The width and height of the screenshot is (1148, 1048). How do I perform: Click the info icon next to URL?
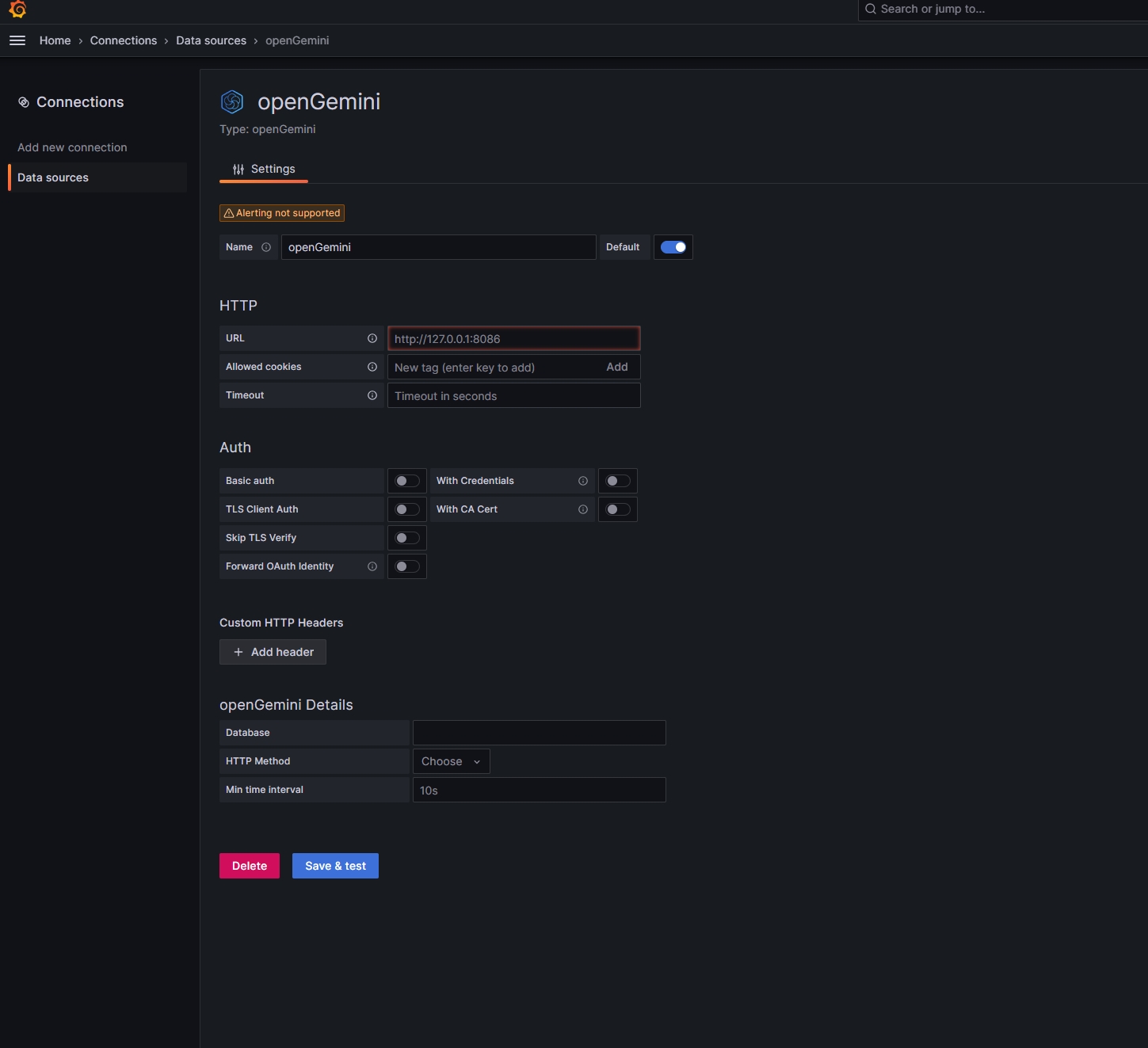[x=372, y=338]
